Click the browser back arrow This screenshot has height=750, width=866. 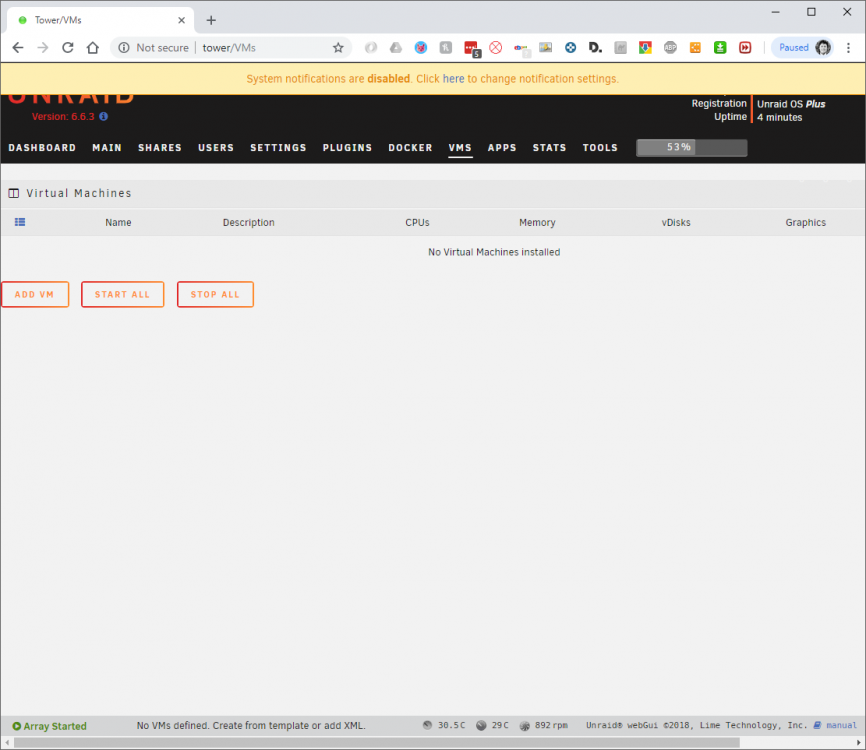[x=18, y=47]
